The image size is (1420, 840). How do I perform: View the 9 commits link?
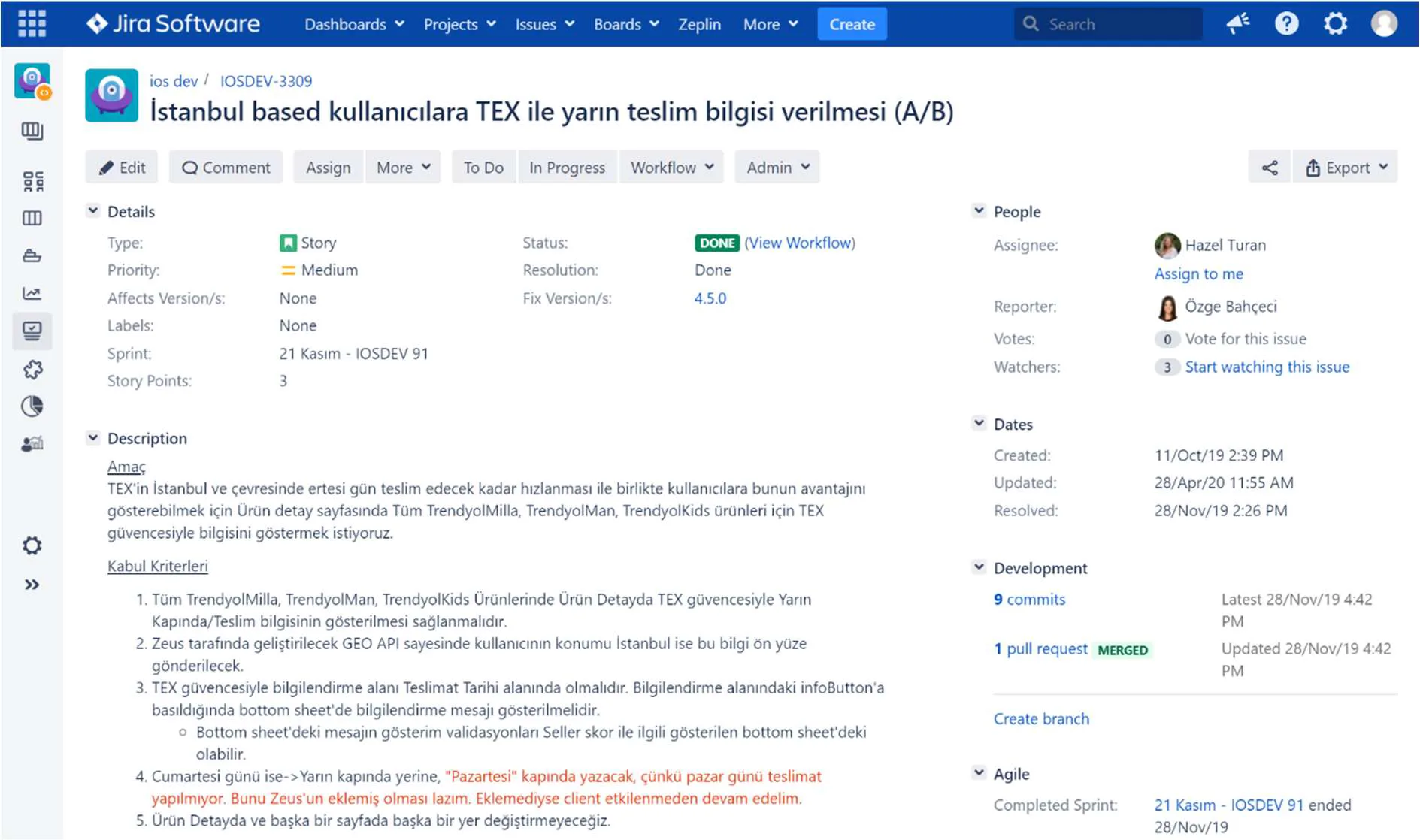[x=1029, y=600]
